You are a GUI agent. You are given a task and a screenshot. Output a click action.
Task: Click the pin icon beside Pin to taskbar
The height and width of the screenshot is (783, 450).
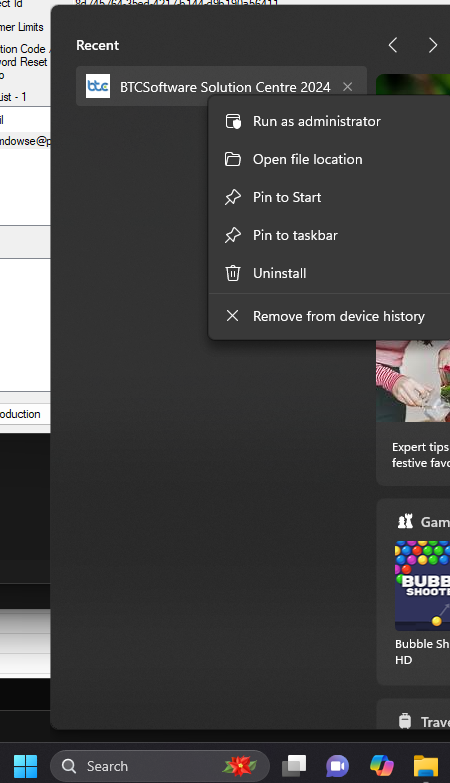[x=233, y=235]
